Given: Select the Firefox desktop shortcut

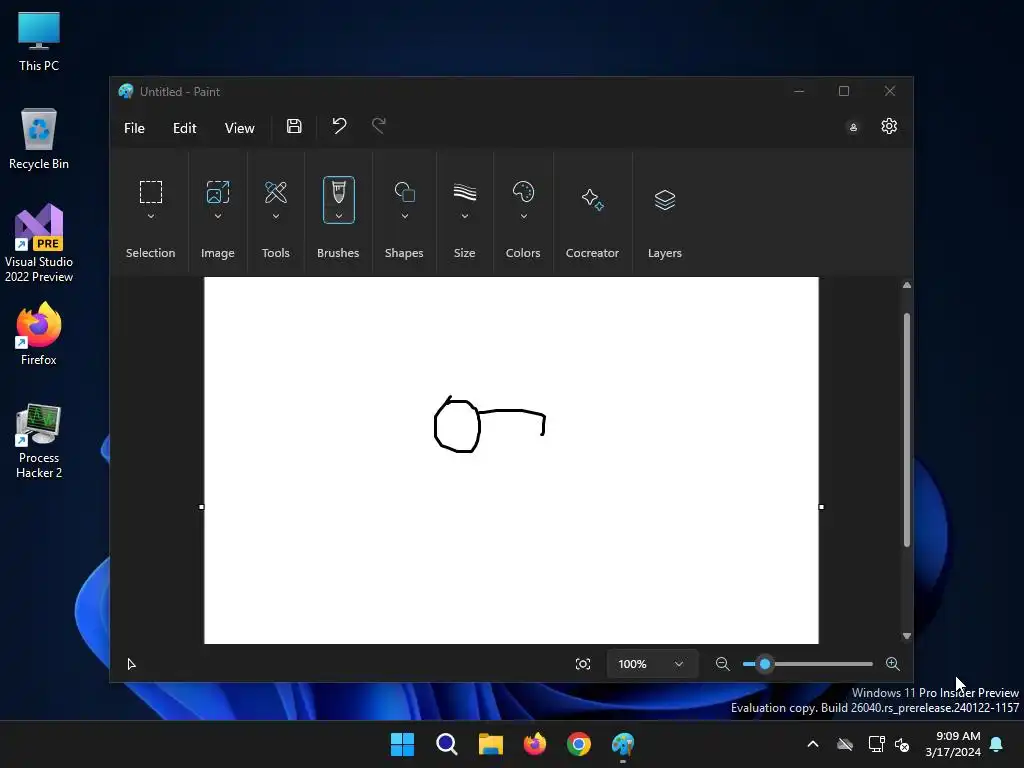Looking at the screenshot, I should (39, 334).
